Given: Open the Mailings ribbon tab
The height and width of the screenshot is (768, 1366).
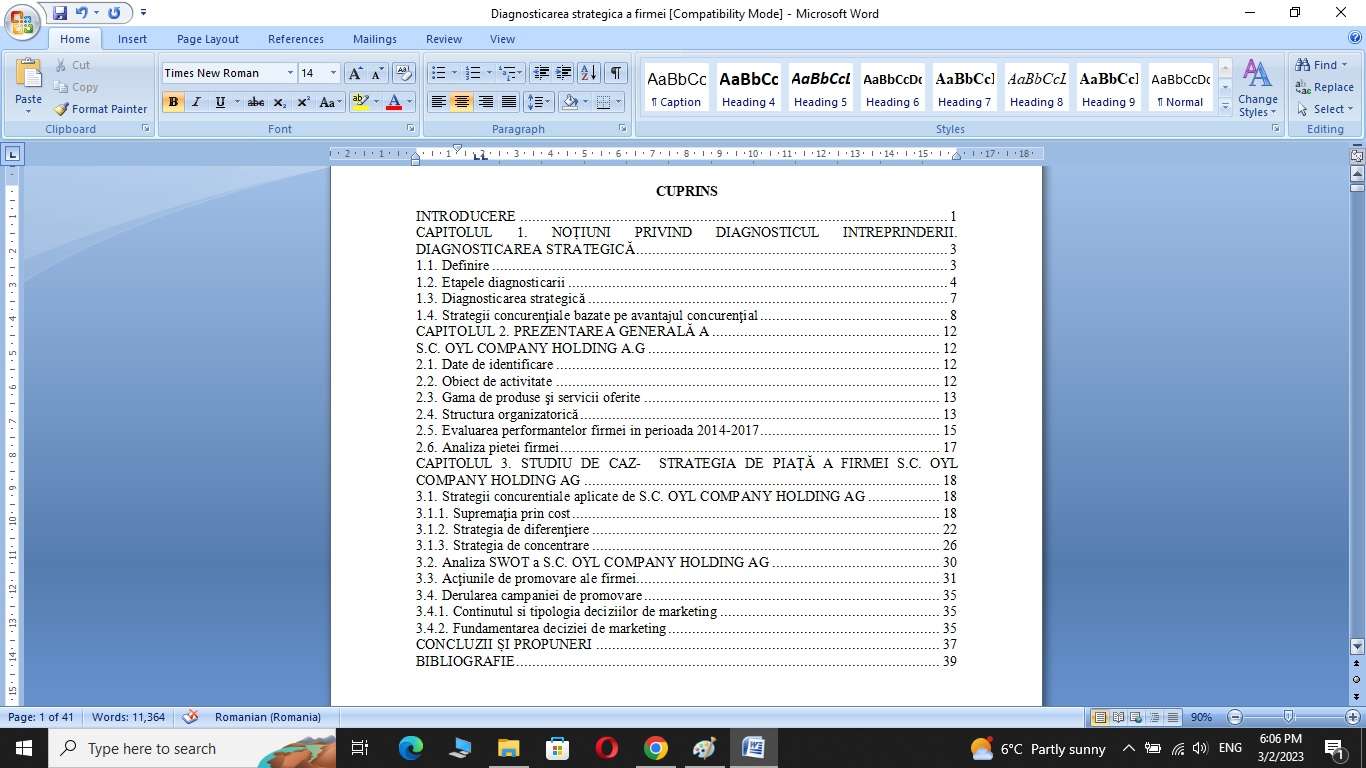Looking at the screenshot, I should point(374,39).
